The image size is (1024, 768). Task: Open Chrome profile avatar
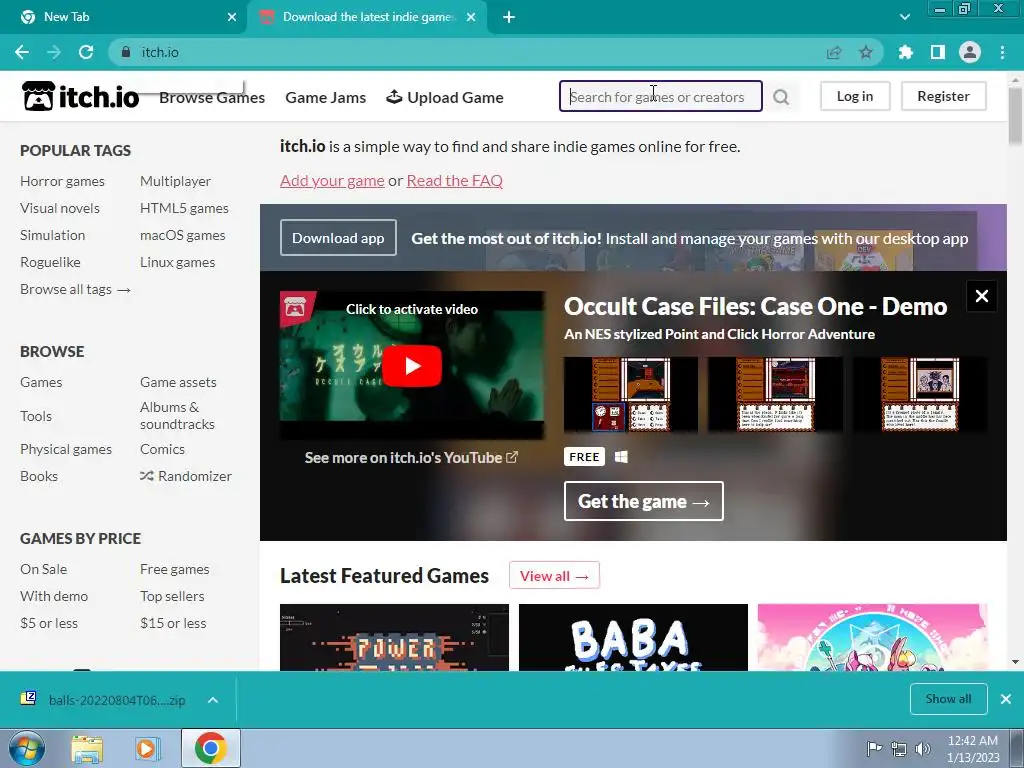click(x=970, y=52)
